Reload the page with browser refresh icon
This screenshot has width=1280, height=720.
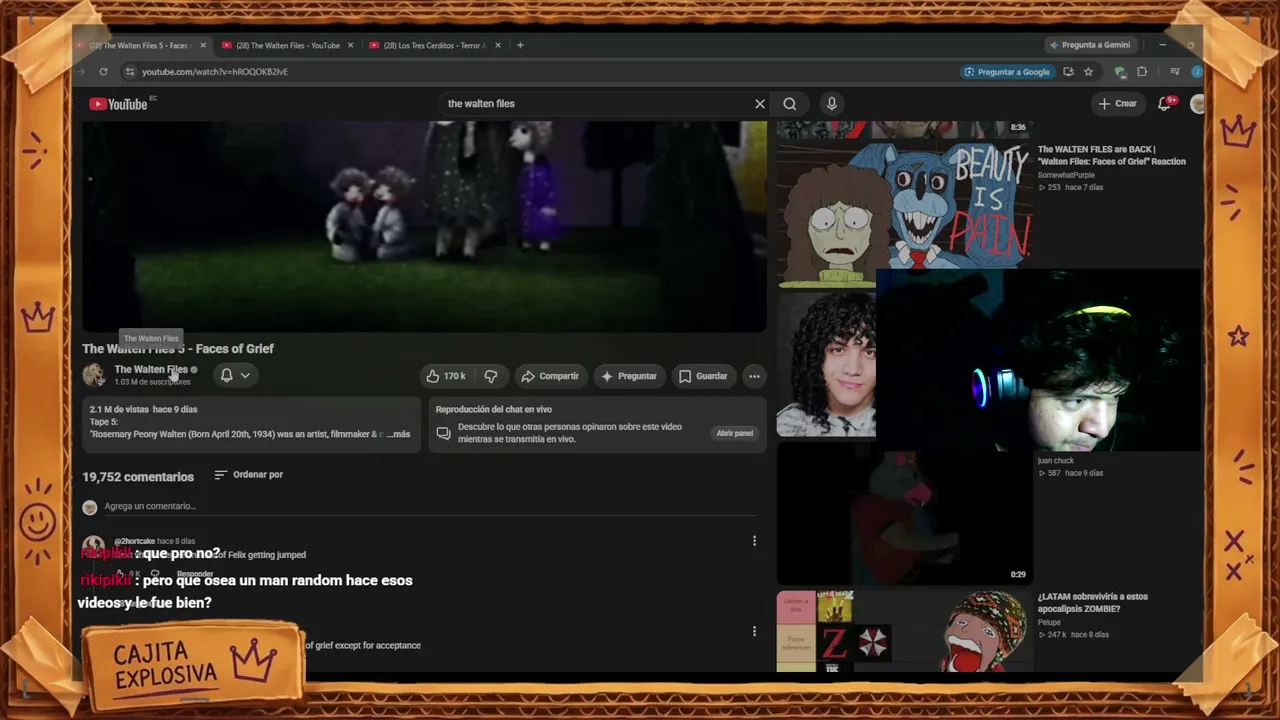pos(103,72)
